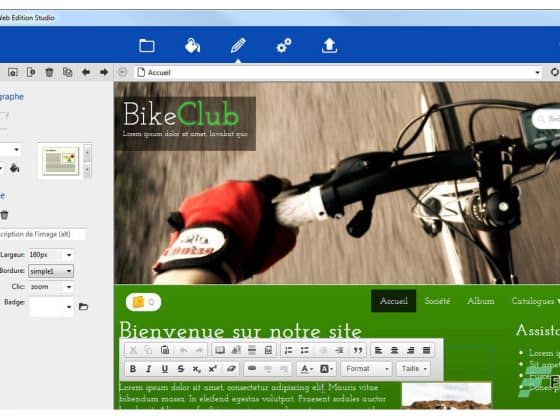
Task: Click the paragraph layout thumbnail
Action: 60,161
